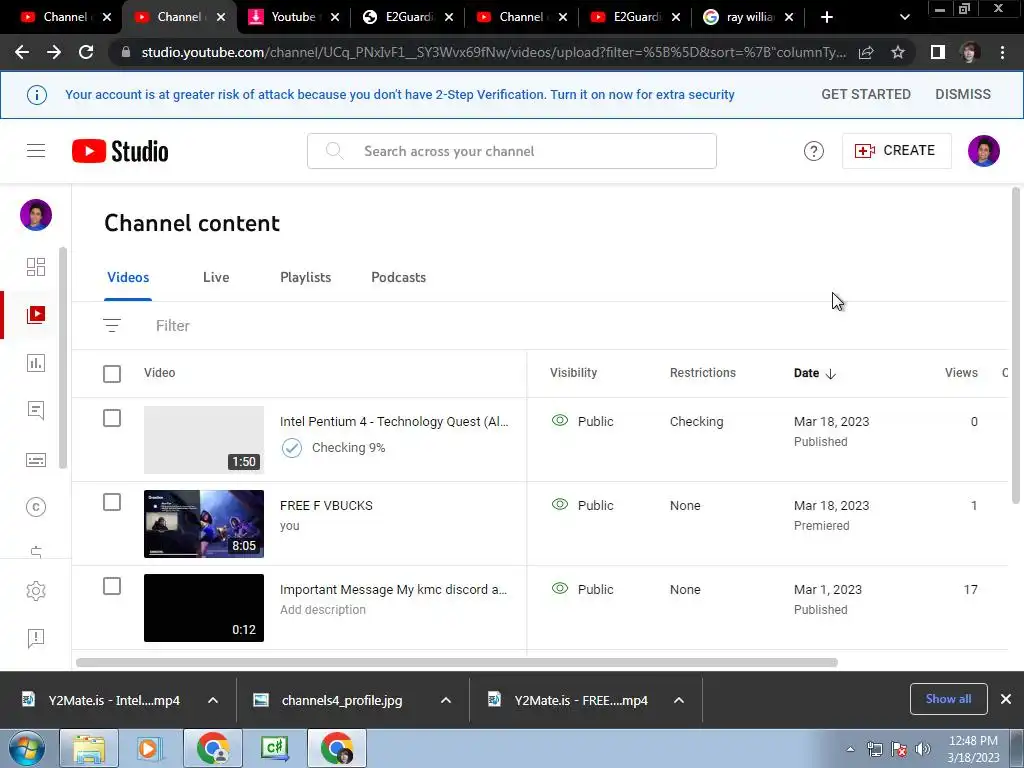This screenshot has height=768, width=1024.
Task: Toggle the browser side panel icon
Action: [x=938, y=52]
